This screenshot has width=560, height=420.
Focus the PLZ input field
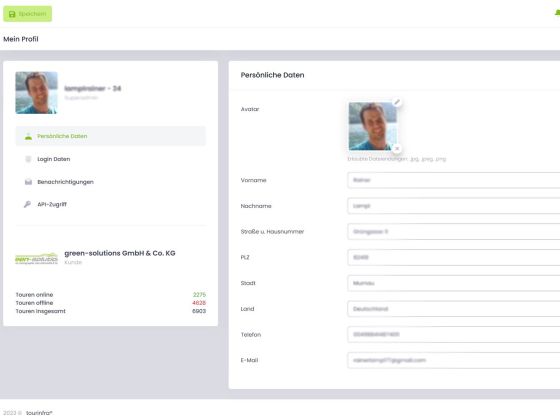[454, 257]
